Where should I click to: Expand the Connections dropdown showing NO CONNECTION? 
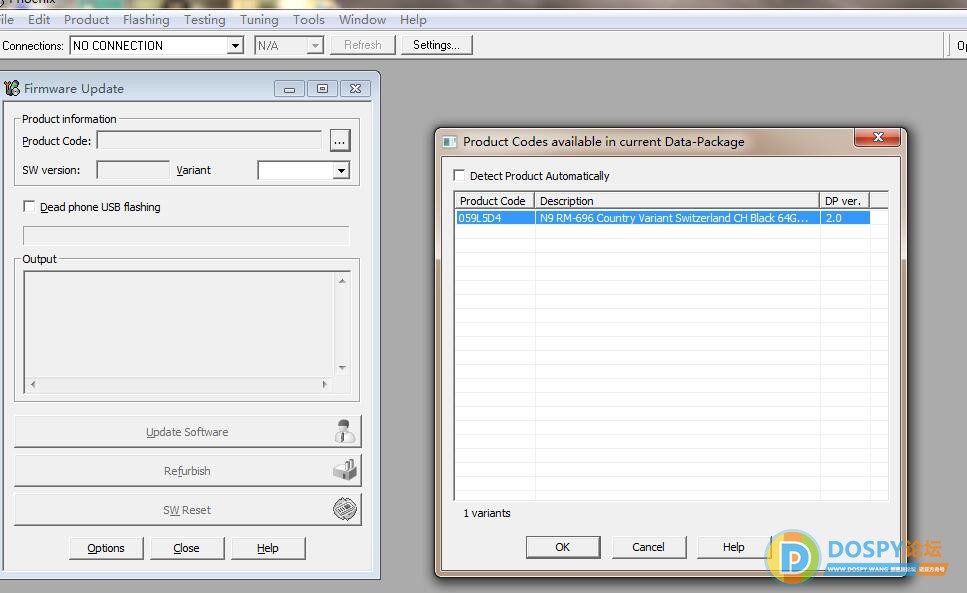coord(234,46)
